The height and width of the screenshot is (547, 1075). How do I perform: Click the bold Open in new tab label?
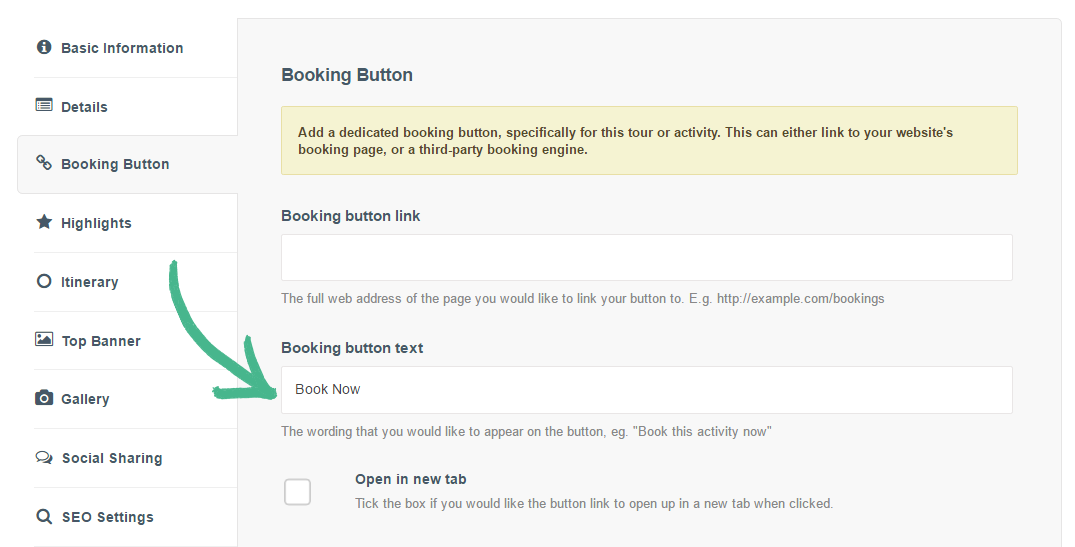pyautogui.click(x=410, y=479)
